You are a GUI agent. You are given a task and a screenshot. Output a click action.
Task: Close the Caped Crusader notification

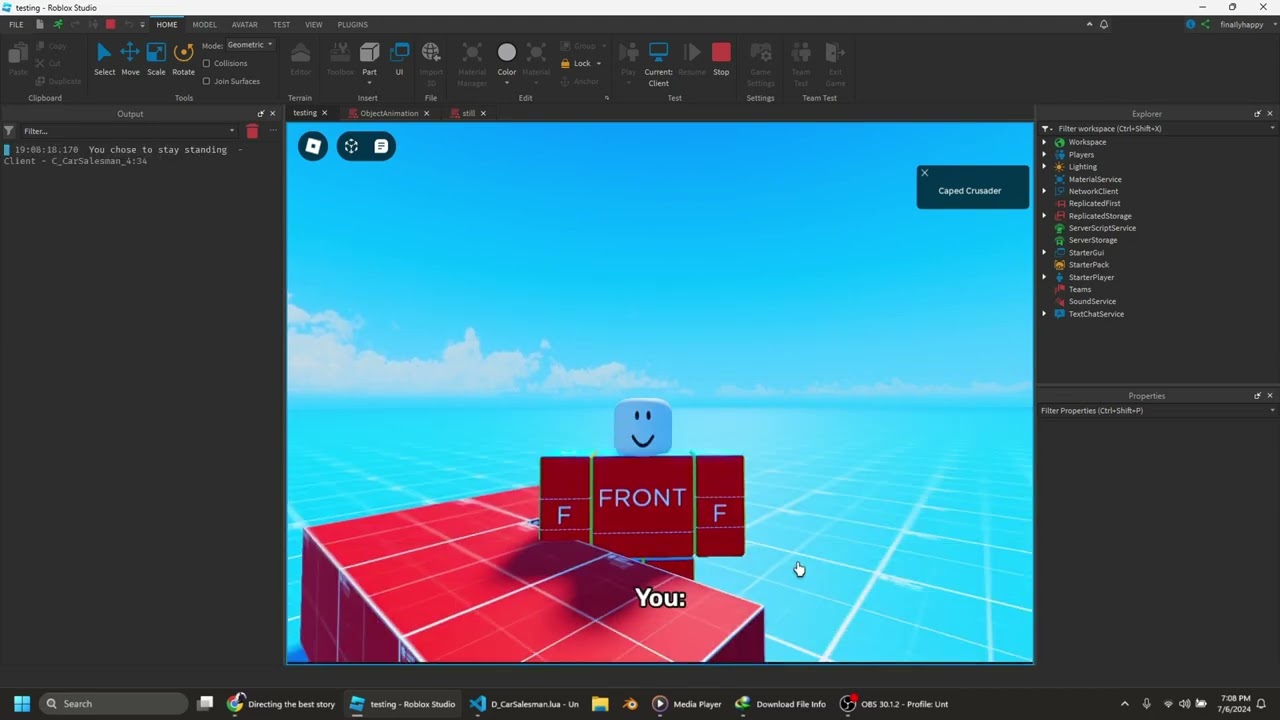click(x=924, y=173)
